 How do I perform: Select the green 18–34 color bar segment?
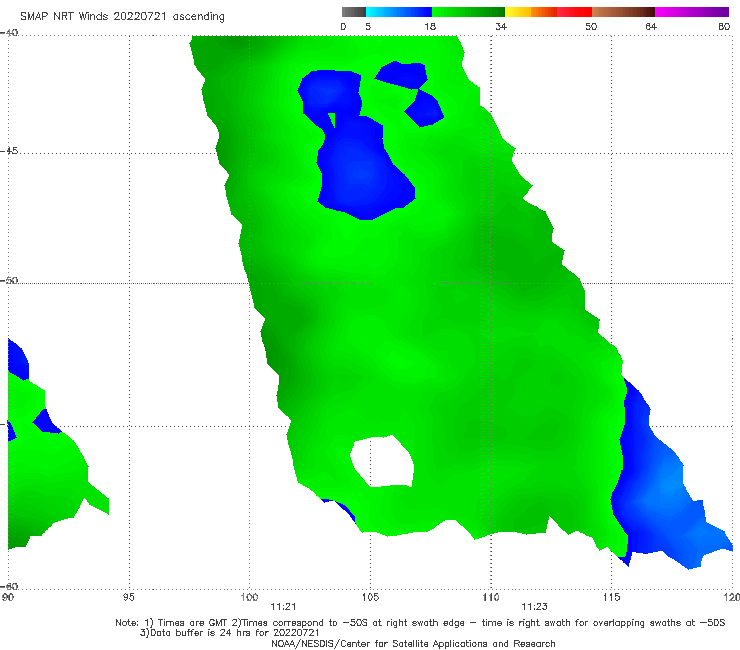coord(468,12)
